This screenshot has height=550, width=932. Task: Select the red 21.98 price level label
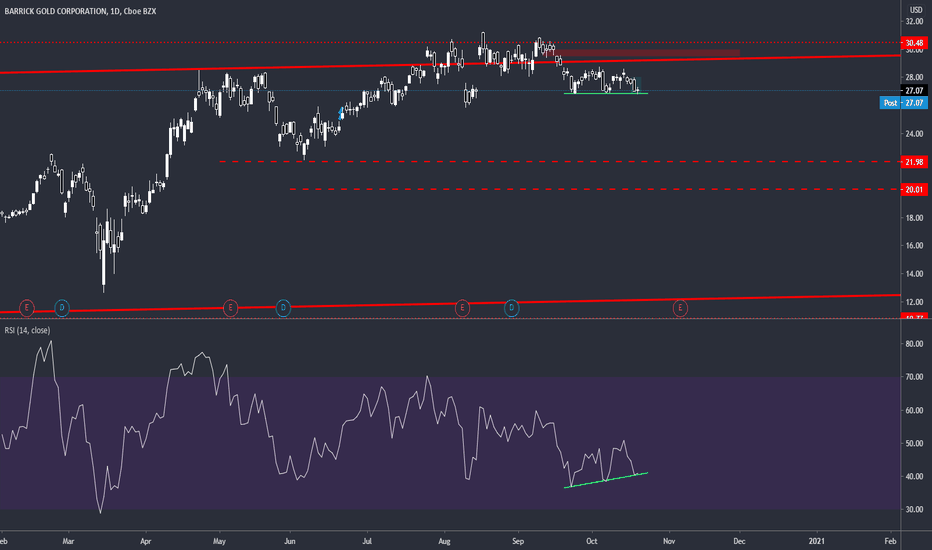914,162
